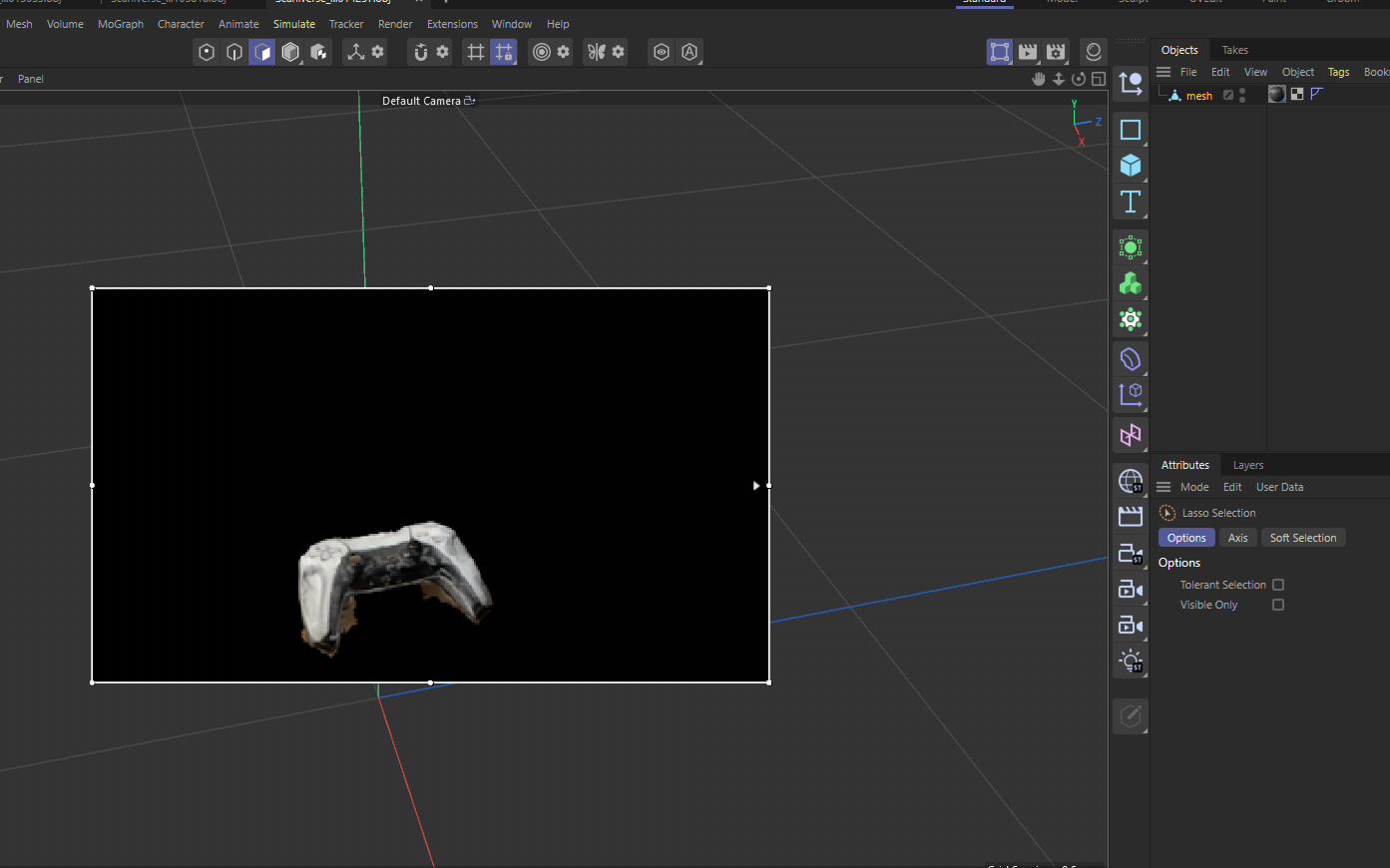The height and width of the screenshot is (868, 1390).
Task: Check the Visible Only option
Action: 1278,604
